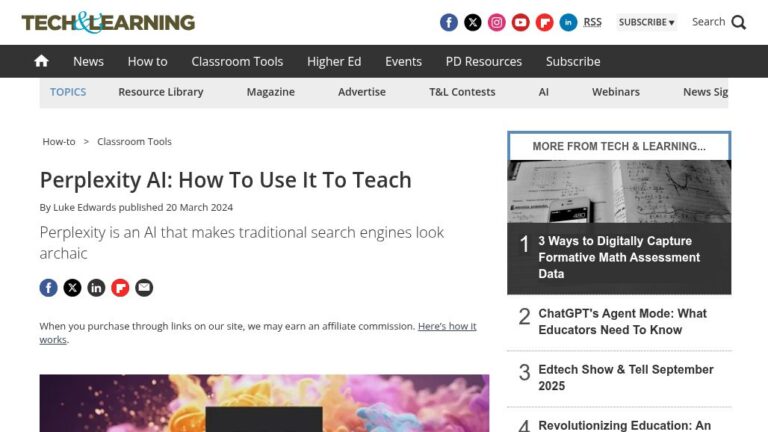Open the How to menu
Viewport: 768px width, 432px height.
[147, 62]
